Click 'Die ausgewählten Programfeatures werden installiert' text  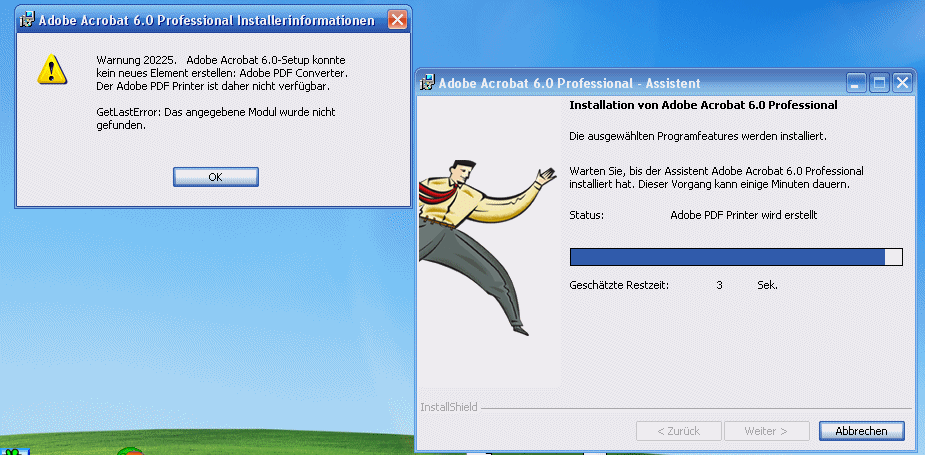[698, 136]
